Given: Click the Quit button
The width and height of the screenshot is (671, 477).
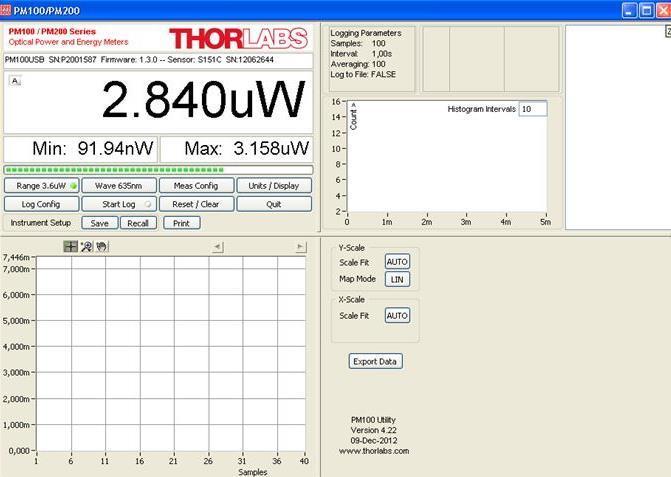Looking at the screenshot, I should click(x=274, y=204).
